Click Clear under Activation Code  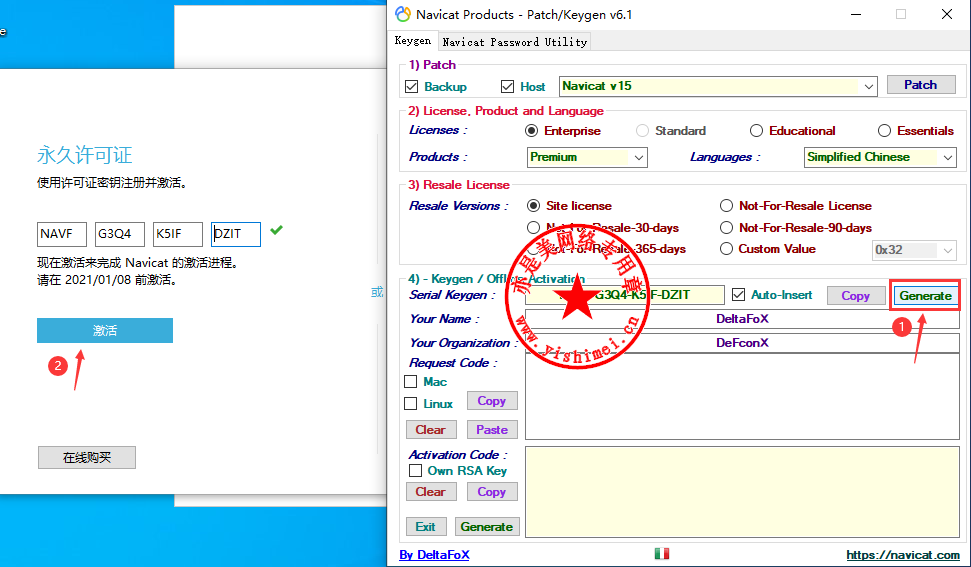click(x=430, y=491)
